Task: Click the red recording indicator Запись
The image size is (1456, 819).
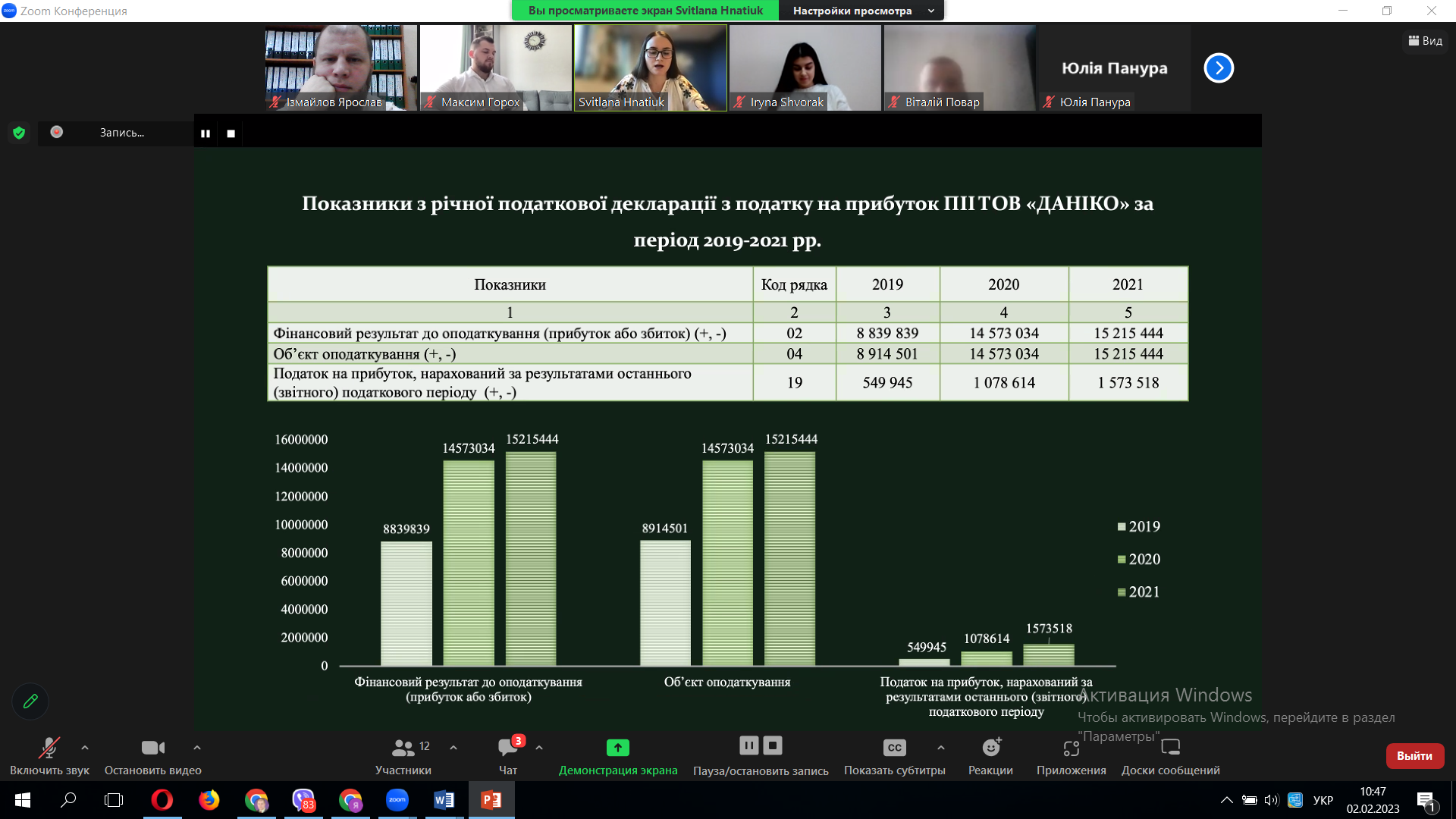Action: pyautogui.click(x=56, y=132)
